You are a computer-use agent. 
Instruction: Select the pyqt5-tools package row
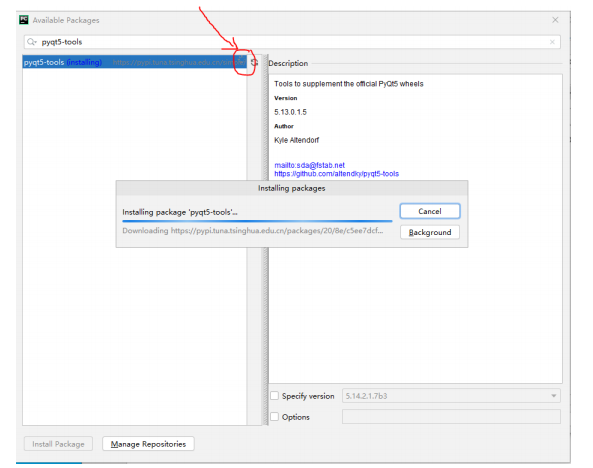pos(135,62)
